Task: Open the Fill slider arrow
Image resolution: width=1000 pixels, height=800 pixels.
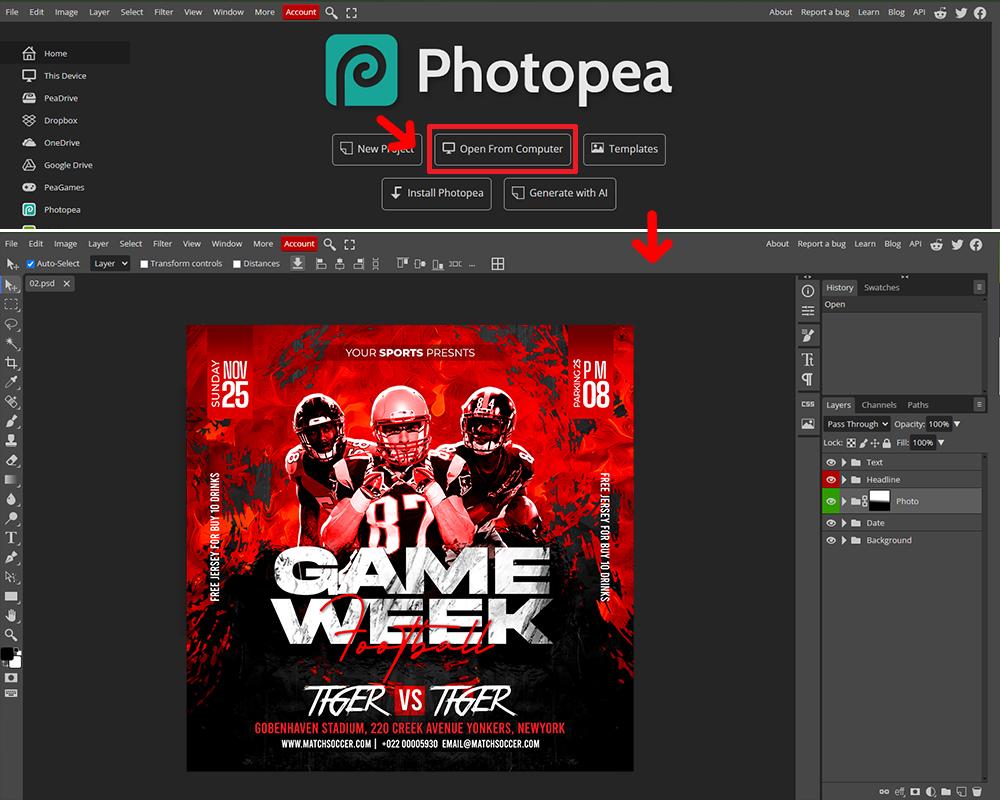Action: click(x=941, y=442)
